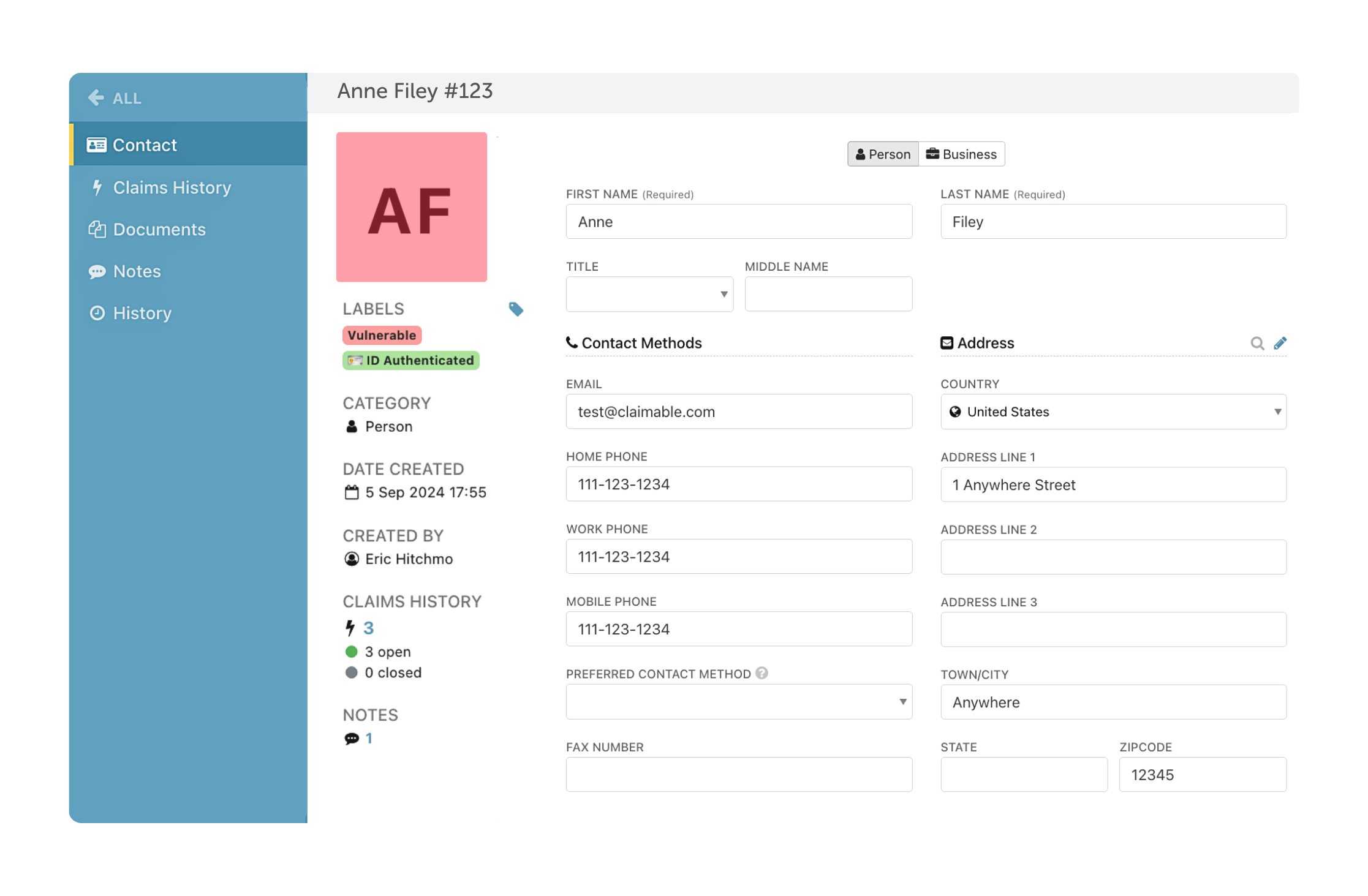Click the '3 open' claims text
Screen dimensions: 1368x896
(388, 652)
